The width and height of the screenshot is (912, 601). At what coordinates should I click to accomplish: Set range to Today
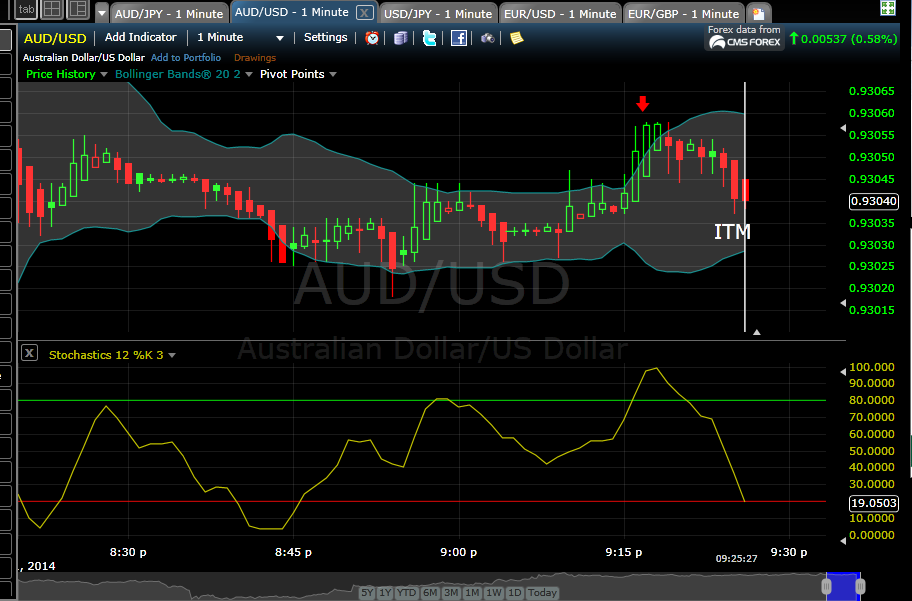pyautogui.click(x=542, y=592)
